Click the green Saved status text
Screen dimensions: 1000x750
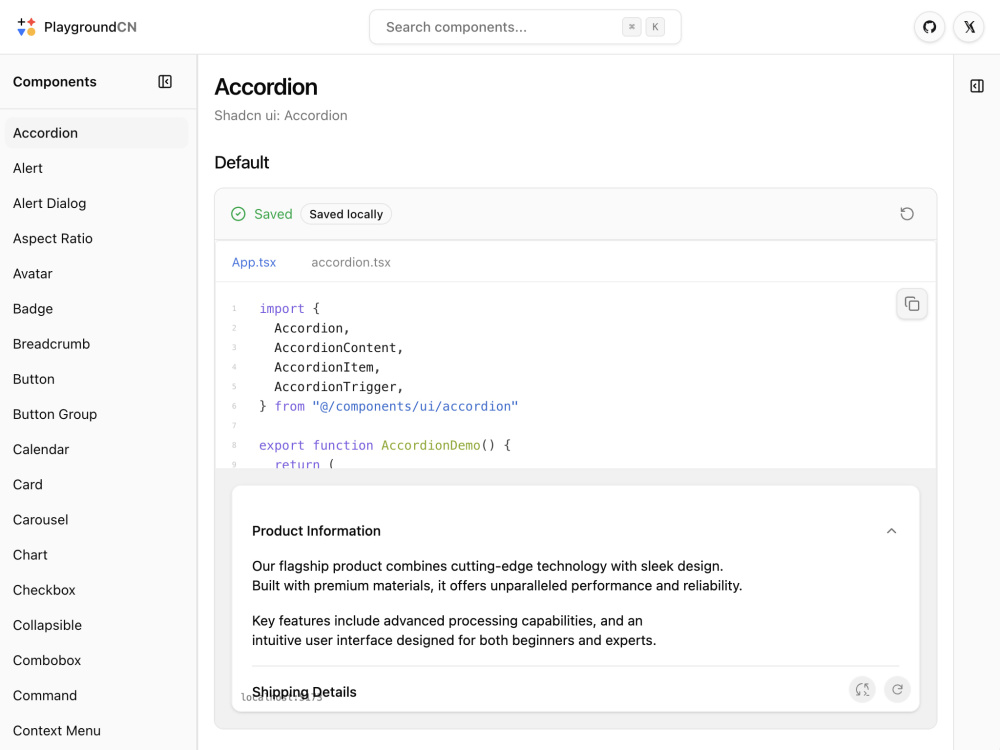point(273,214)
